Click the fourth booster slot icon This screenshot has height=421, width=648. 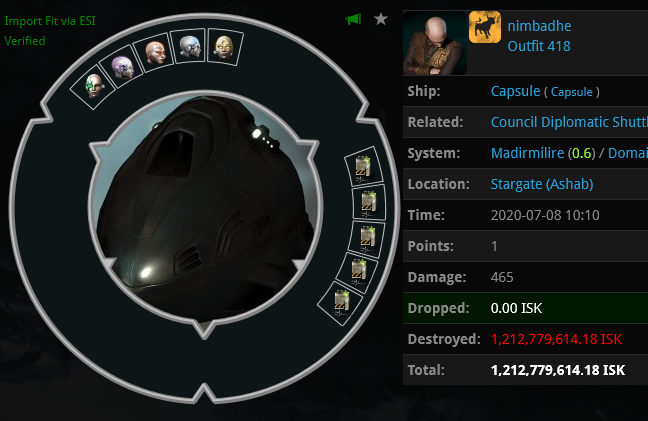pyautogui.click(x=358, y=271)
